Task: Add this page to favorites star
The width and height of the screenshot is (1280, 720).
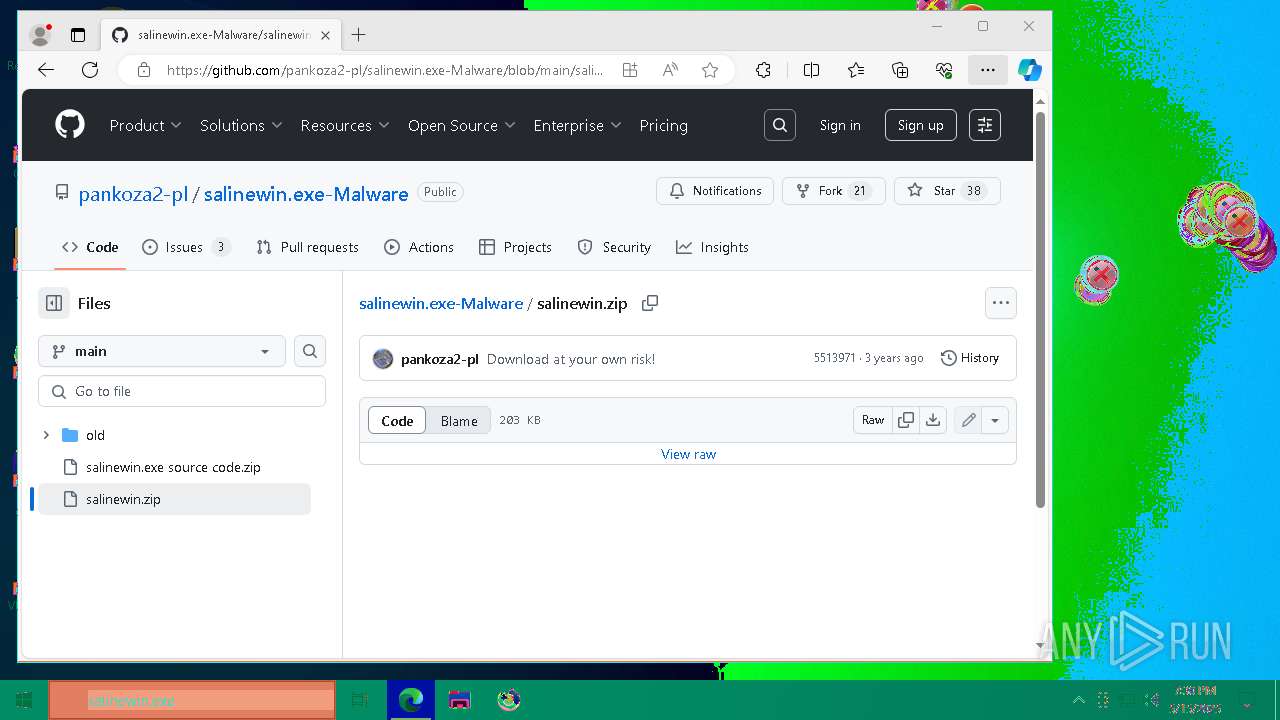Action: [710, 70]
